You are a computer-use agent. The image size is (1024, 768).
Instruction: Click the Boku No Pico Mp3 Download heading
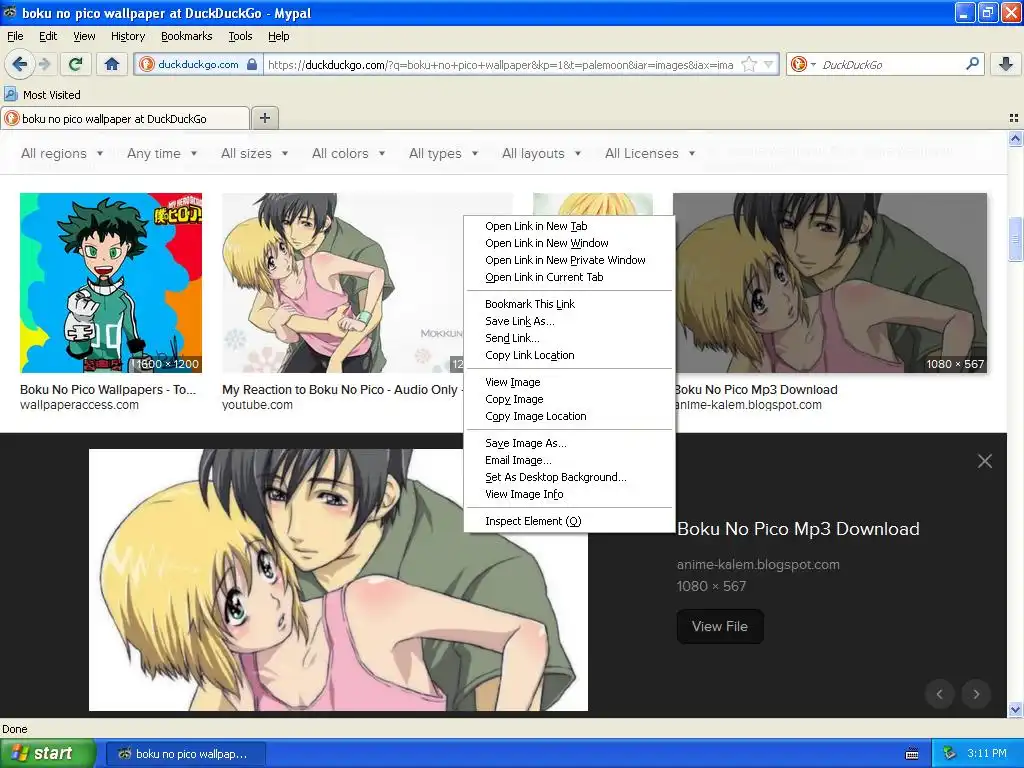click(x=798, y=528)
